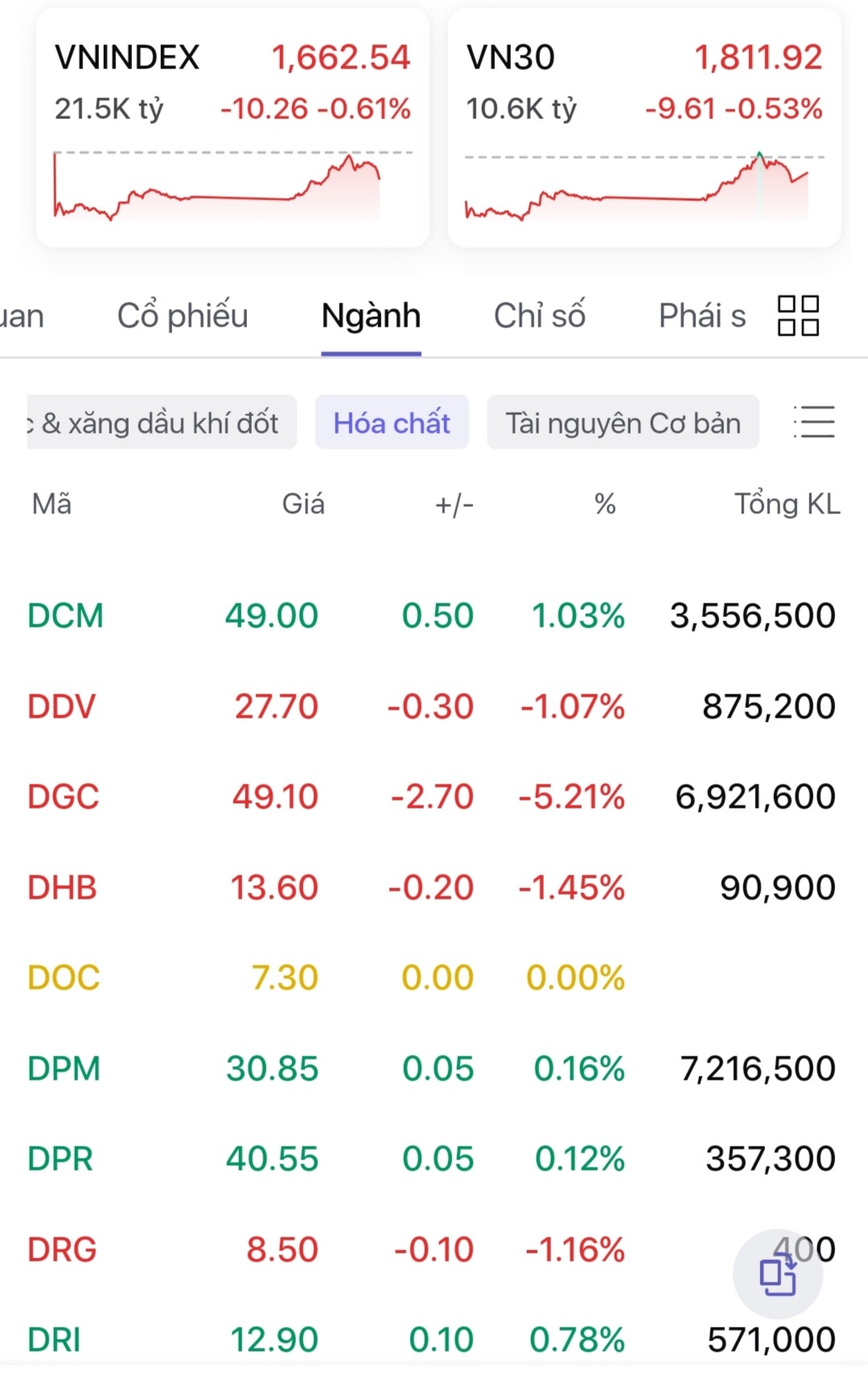The width and height of the screenshot is (868, 1375).
Task: Select the Hóa chất sector chip
Action: coord(392,423)
